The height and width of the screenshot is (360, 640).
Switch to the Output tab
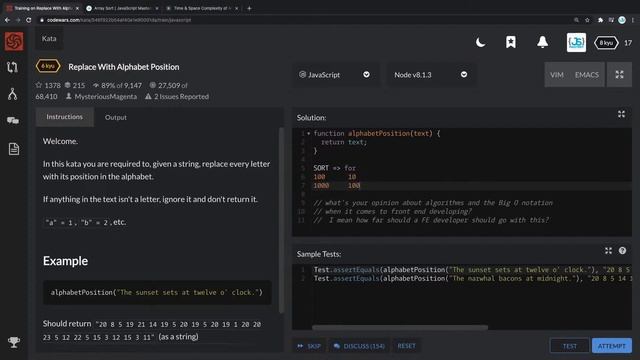pos(116,118)
